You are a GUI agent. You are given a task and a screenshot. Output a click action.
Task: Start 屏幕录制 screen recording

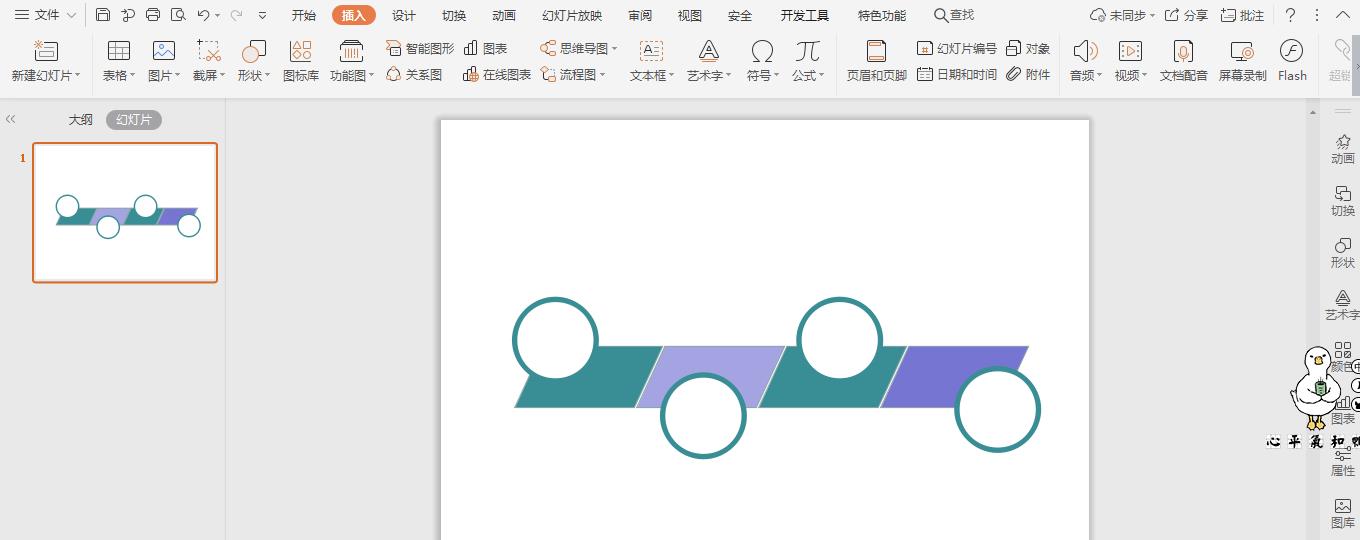click(x=1242, y=61)
